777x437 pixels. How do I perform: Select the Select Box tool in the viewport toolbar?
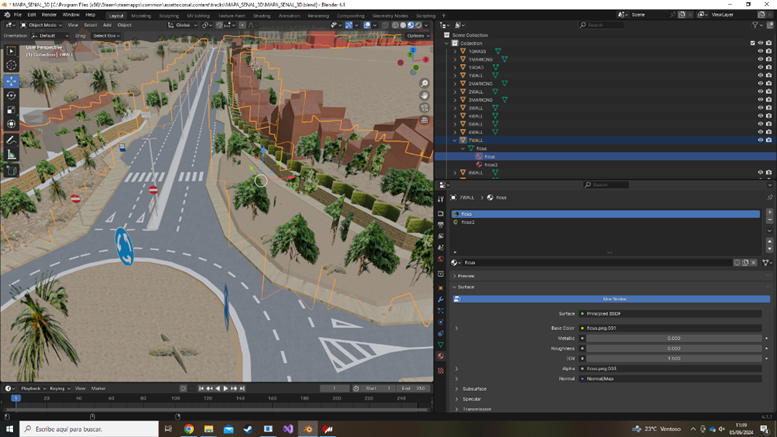[x=11, y=51]
